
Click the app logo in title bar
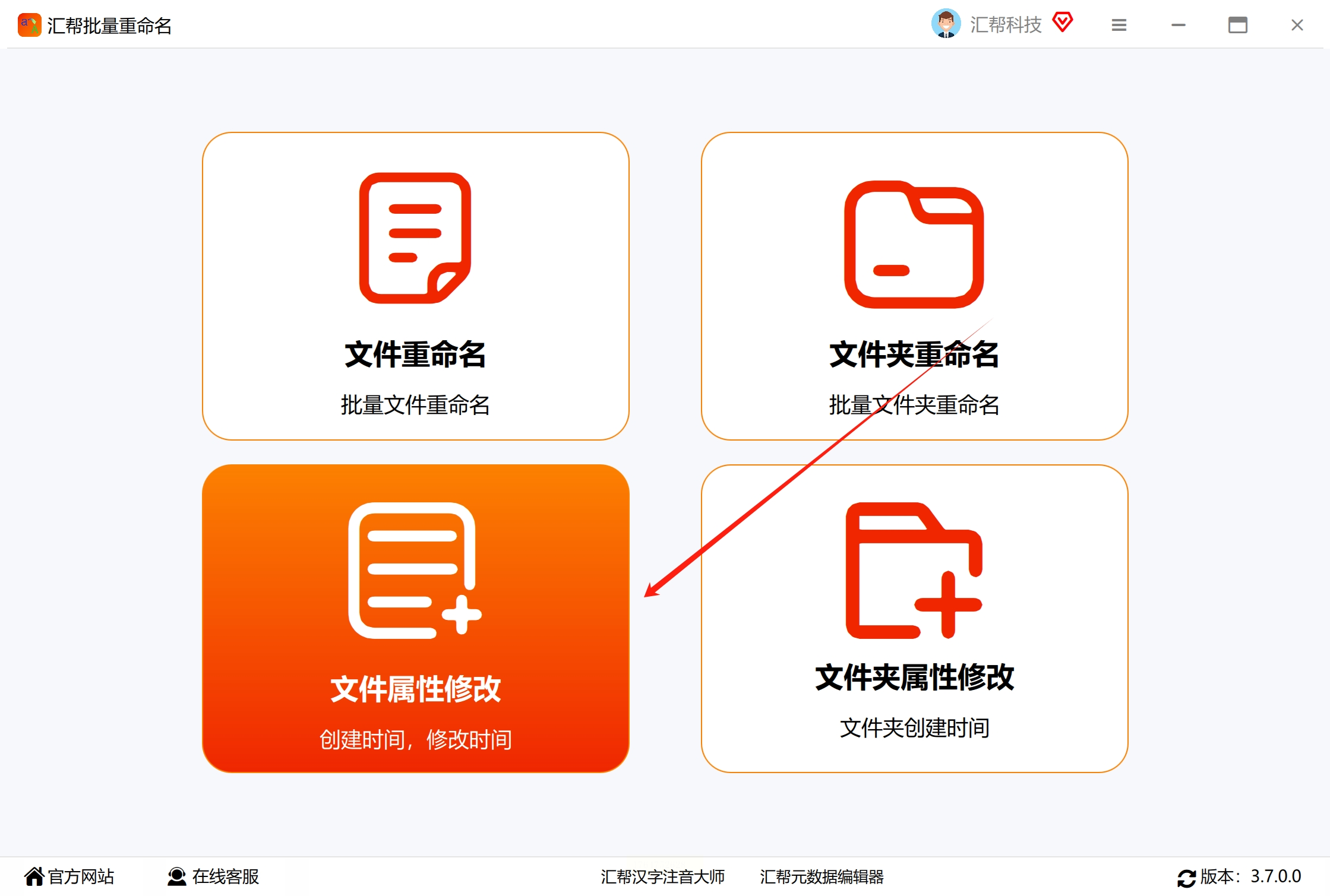coord(29,26)
